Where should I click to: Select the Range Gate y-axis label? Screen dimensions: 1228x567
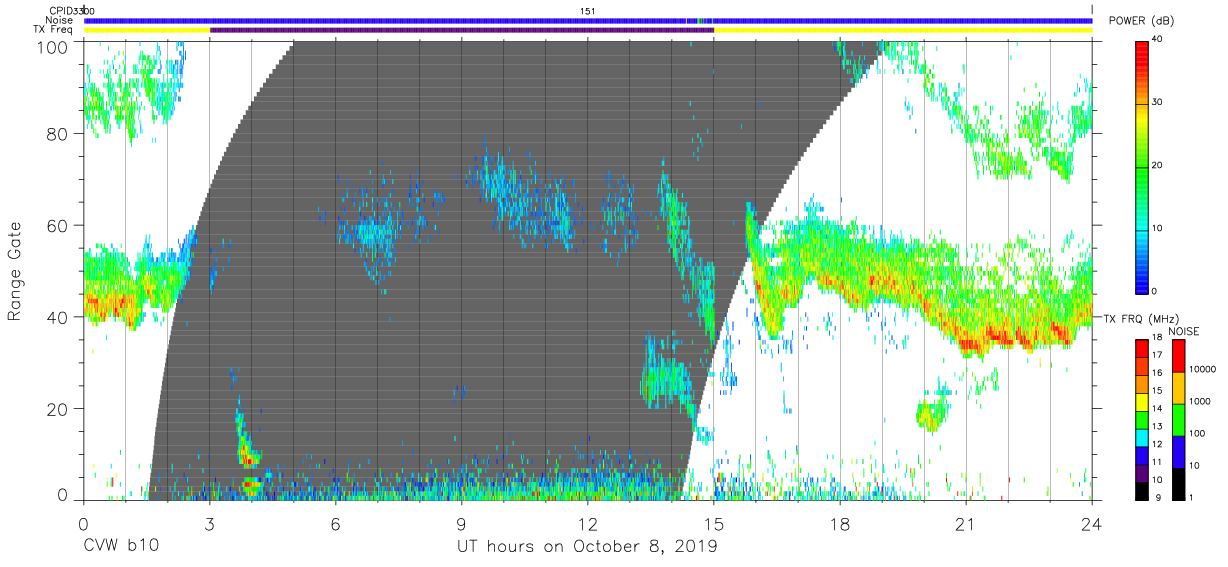pyautogui.click(x=15, y=272)
